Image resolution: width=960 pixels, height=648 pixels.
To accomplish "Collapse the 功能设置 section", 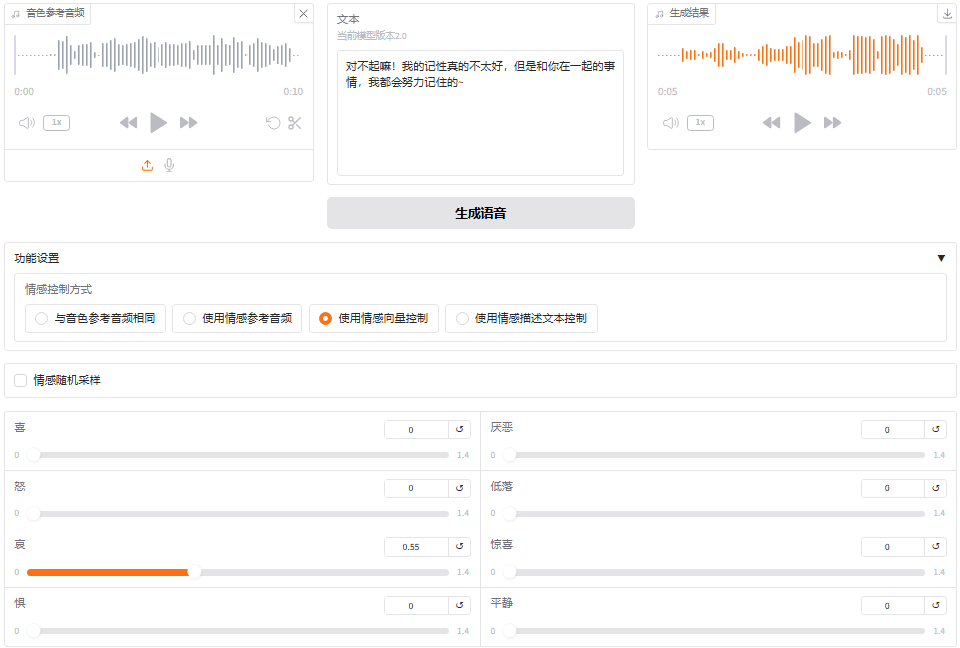I will click(x=940, y=258).
